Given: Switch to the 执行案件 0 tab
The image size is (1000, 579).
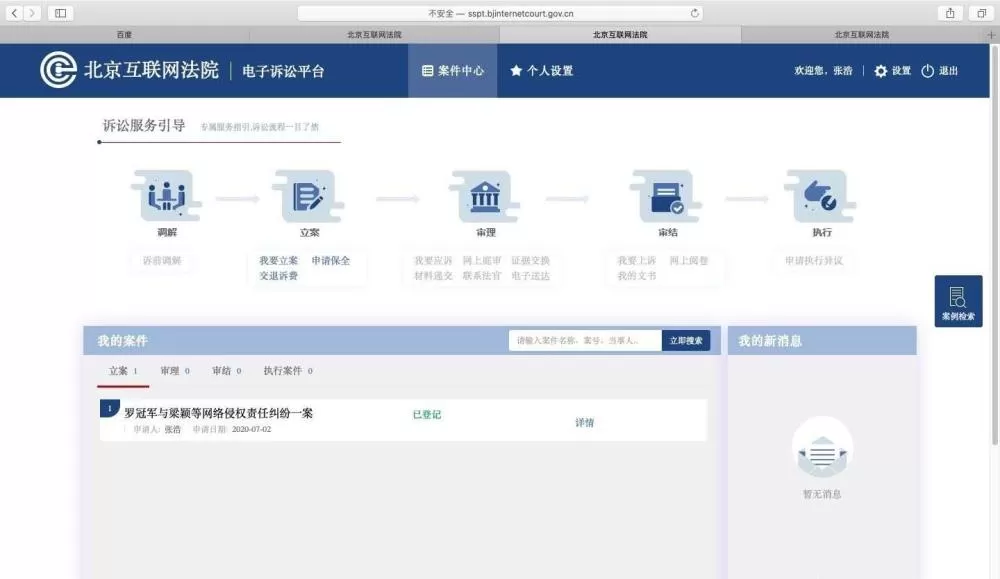Looking at the screenshot, I should pyautogui.click(x=288, y=370).
